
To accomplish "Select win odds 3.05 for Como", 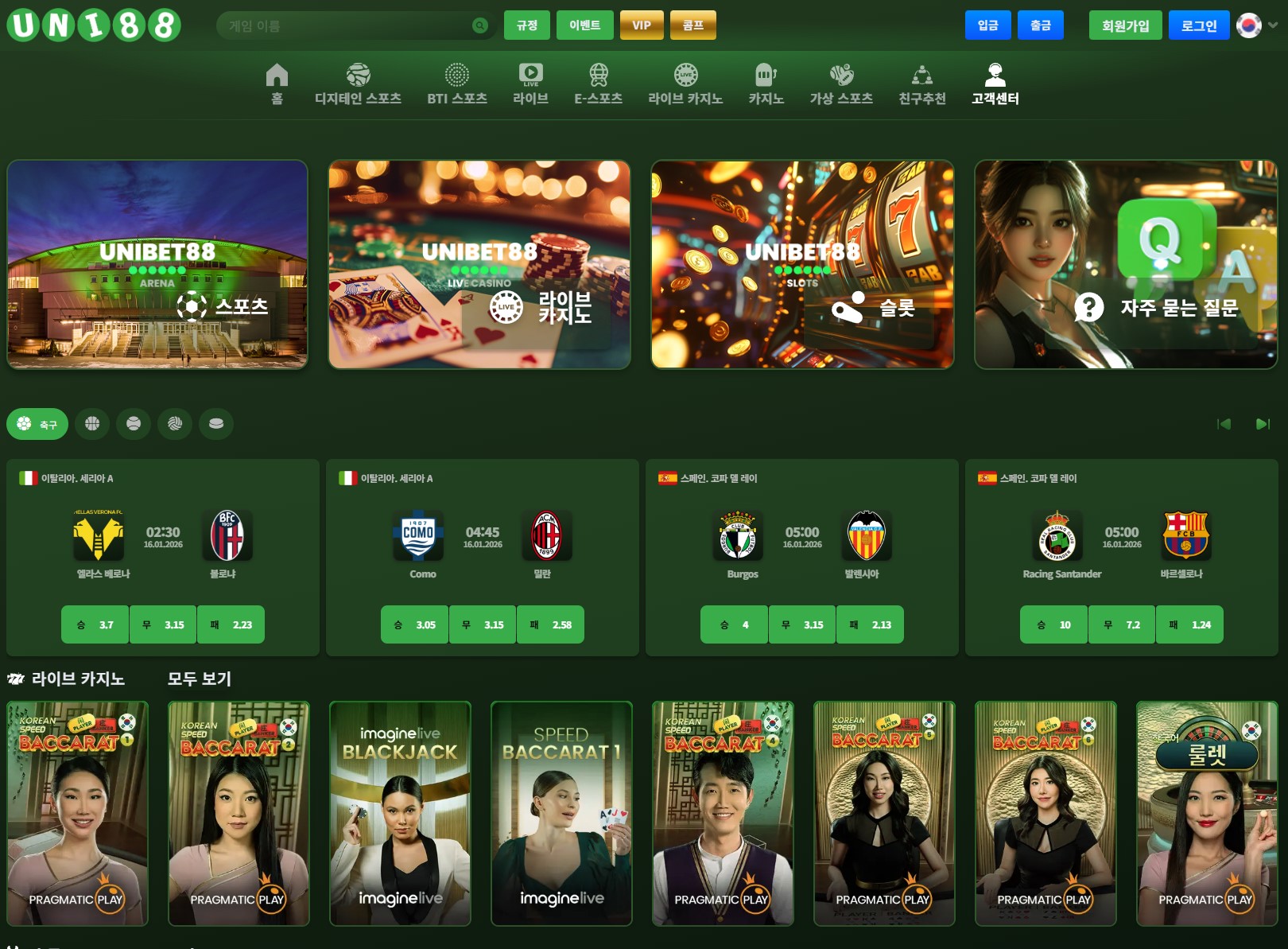I will tap(415, 624).
